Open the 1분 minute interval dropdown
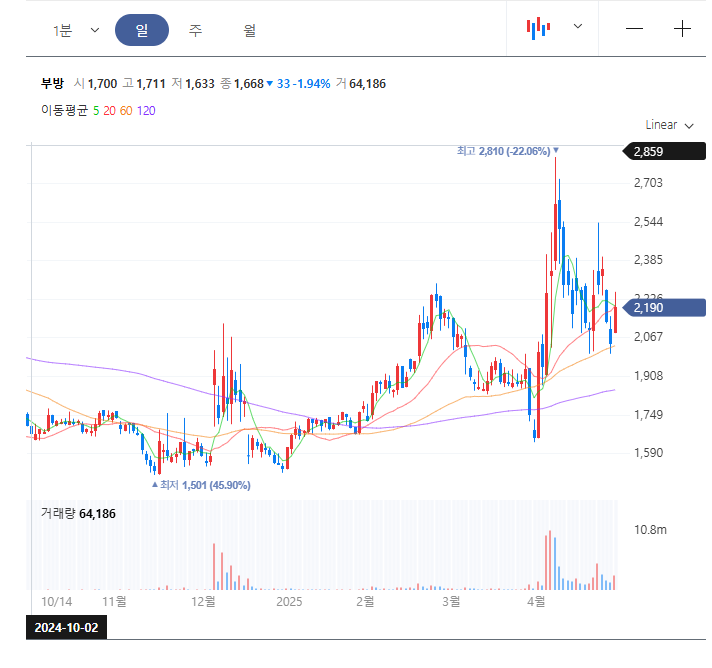This screenshot has height=668, width=712. pyautogui.click(x=76, y=30)
